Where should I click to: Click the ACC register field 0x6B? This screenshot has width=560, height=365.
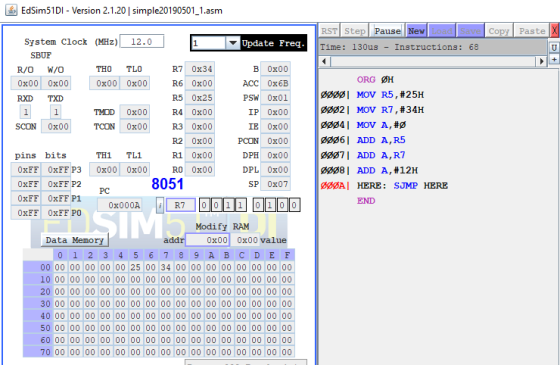point(275,83)
